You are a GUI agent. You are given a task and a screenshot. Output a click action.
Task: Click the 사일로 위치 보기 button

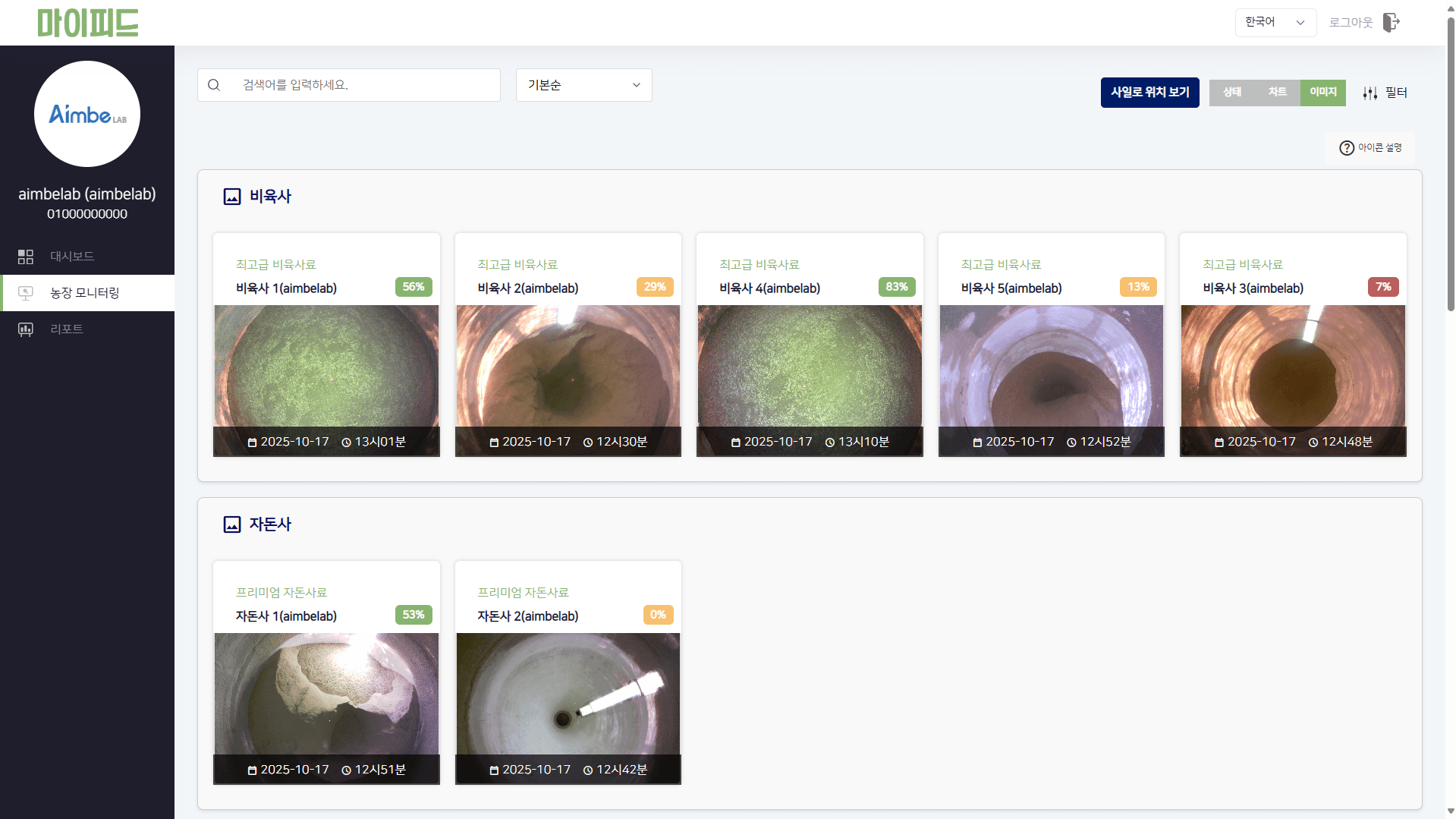[x=1149, y=93]
